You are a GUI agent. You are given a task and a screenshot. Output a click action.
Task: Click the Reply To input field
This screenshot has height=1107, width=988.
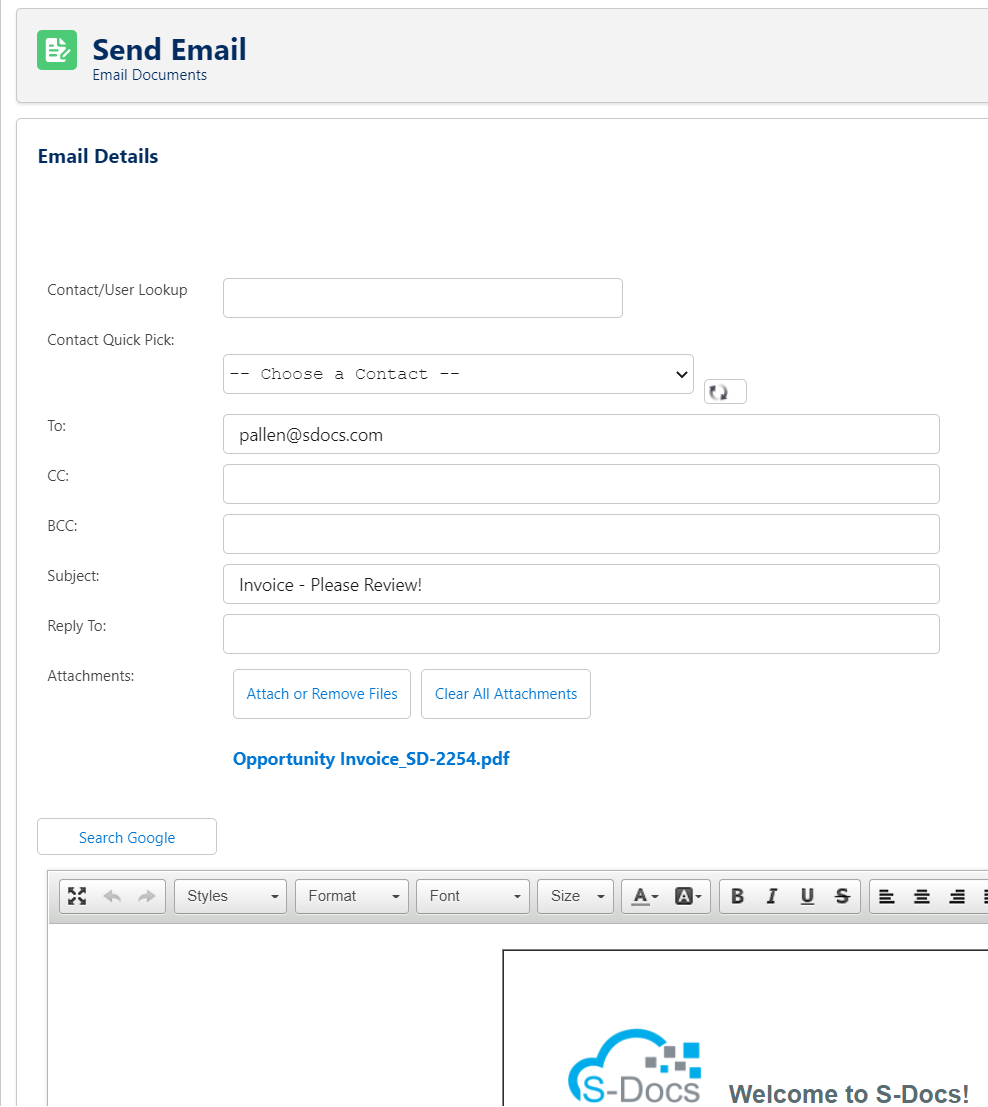(x=581, y=634)
